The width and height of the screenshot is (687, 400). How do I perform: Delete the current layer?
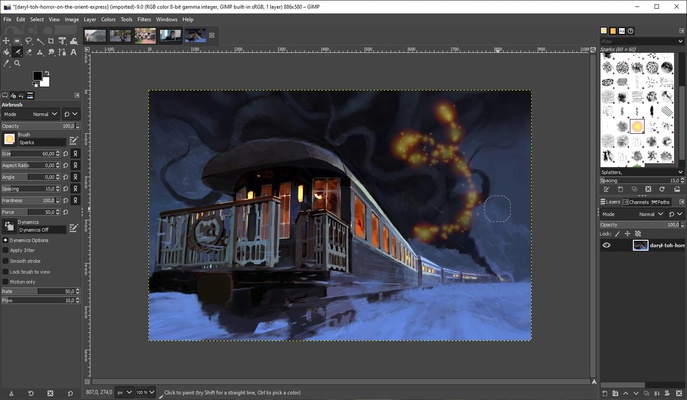point(679,393)
